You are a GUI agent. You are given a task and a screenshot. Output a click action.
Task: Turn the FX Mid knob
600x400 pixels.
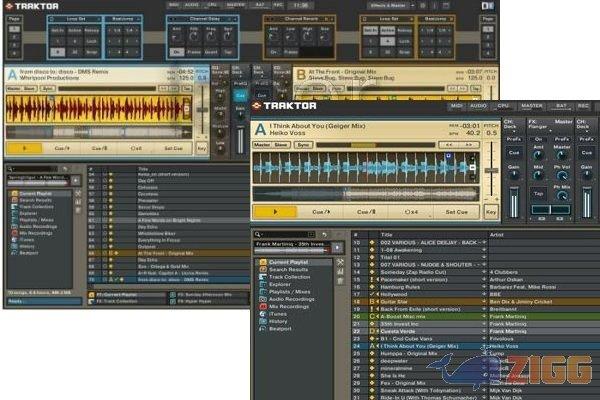point(538,175)
